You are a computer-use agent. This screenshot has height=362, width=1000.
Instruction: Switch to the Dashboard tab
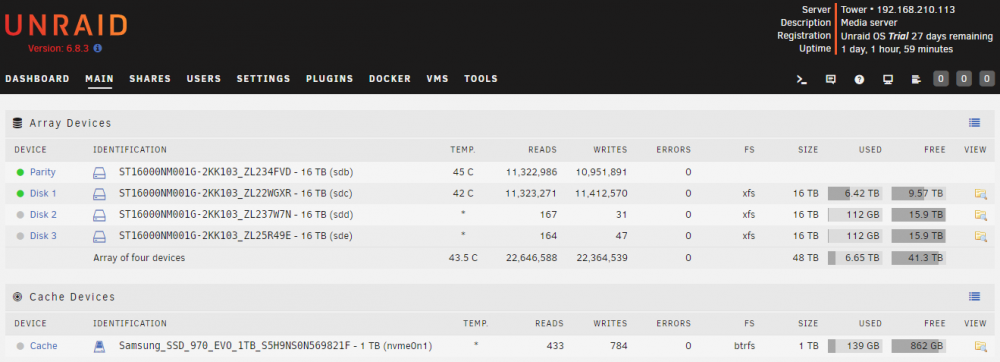[x=37, y=79]
